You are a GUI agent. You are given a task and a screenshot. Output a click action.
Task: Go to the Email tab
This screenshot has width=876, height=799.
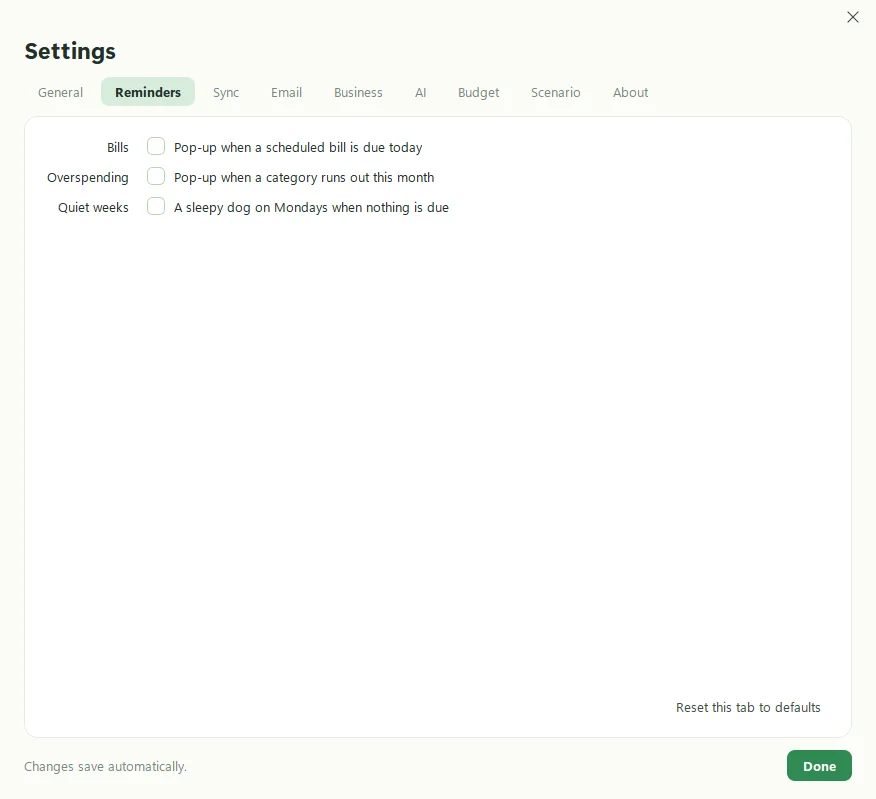coord(287,92)
